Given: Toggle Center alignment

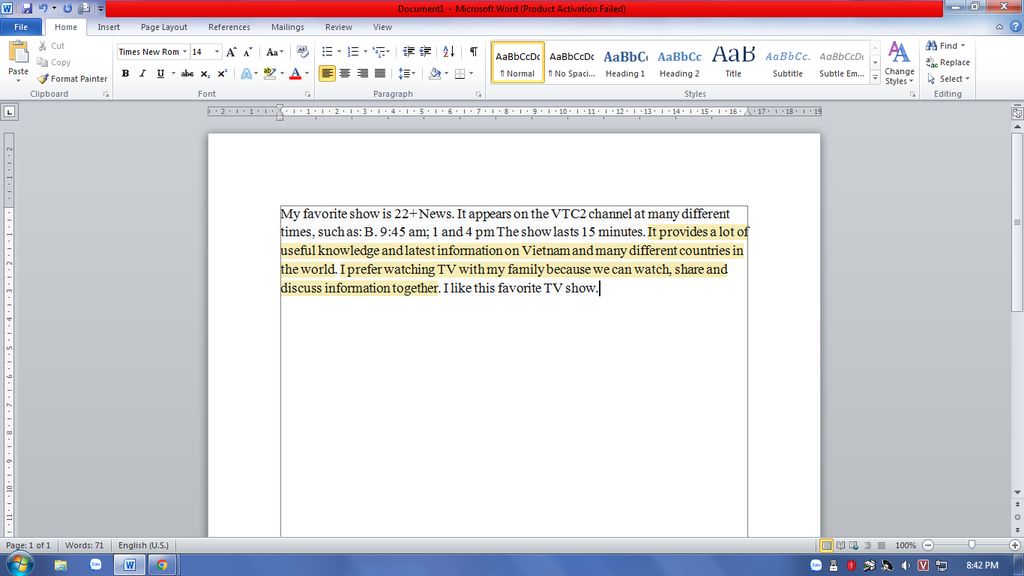Looking at the screenshot, I should pyautogui.click(x=345, y=74).
